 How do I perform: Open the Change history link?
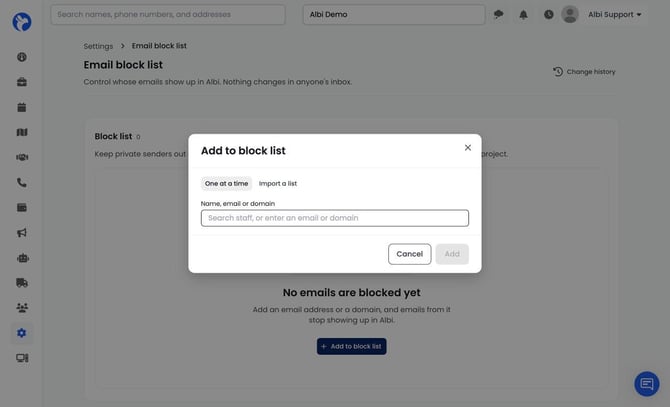[584, 72]
